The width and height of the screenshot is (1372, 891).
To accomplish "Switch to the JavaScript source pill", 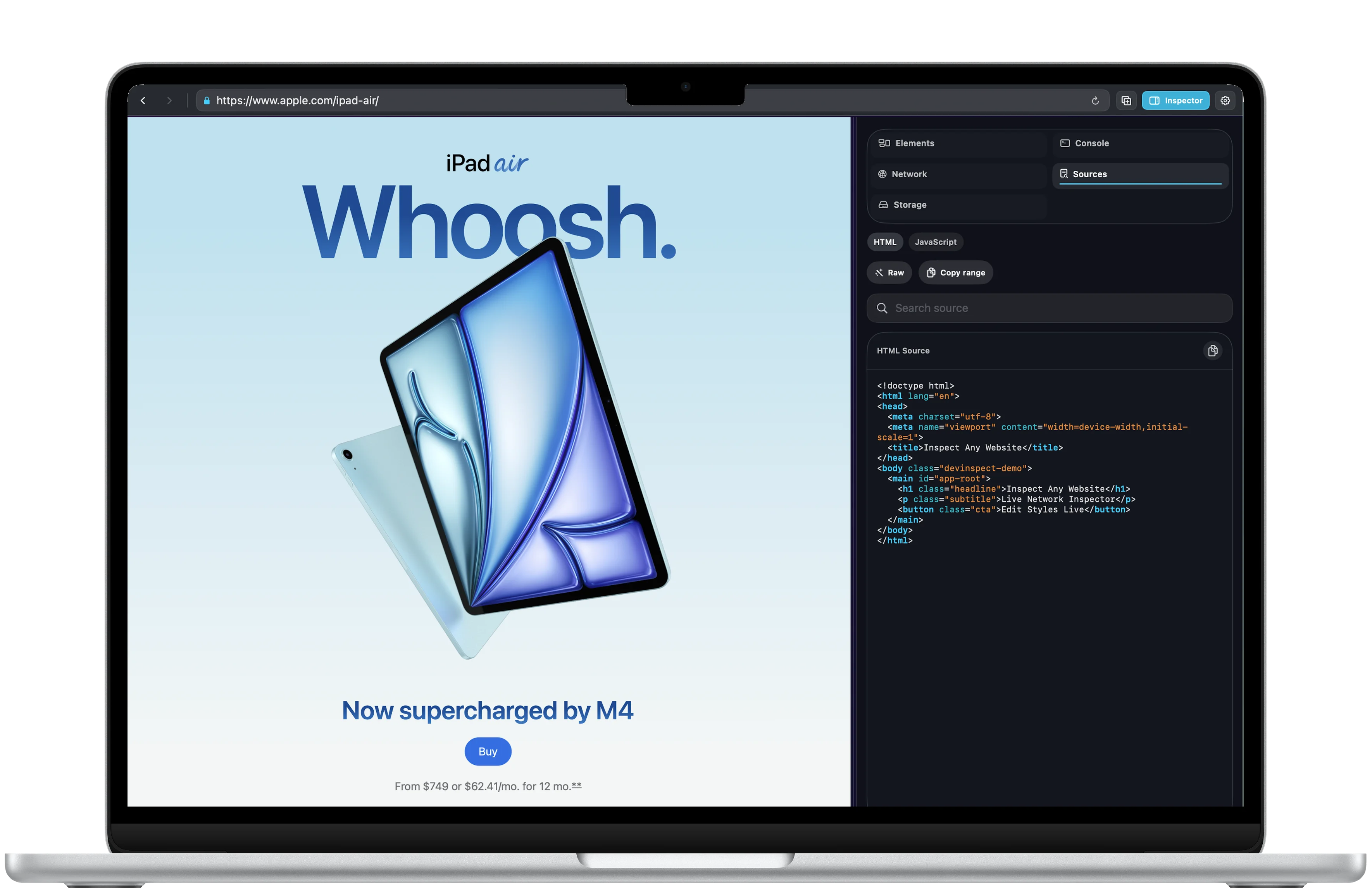I will click(936, 242).
